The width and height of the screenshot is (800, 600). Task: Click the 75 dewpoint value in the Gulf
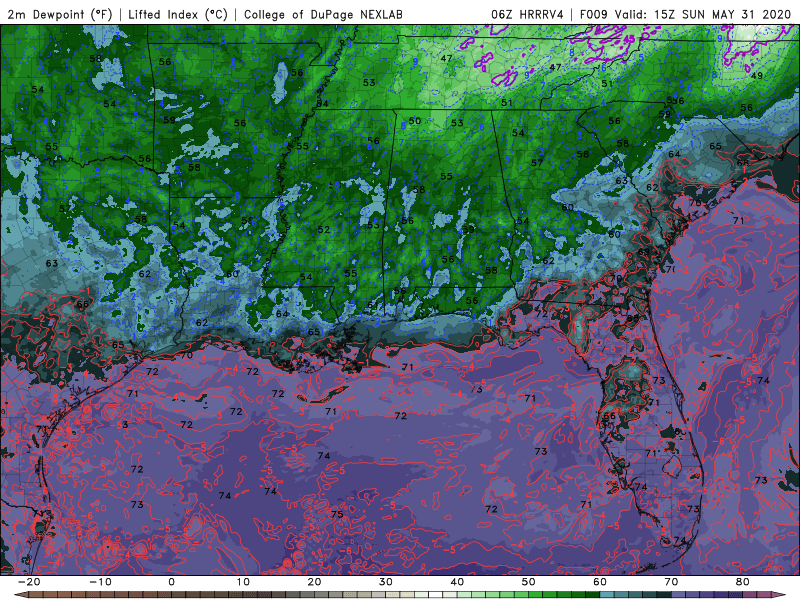tap(337, 514)
